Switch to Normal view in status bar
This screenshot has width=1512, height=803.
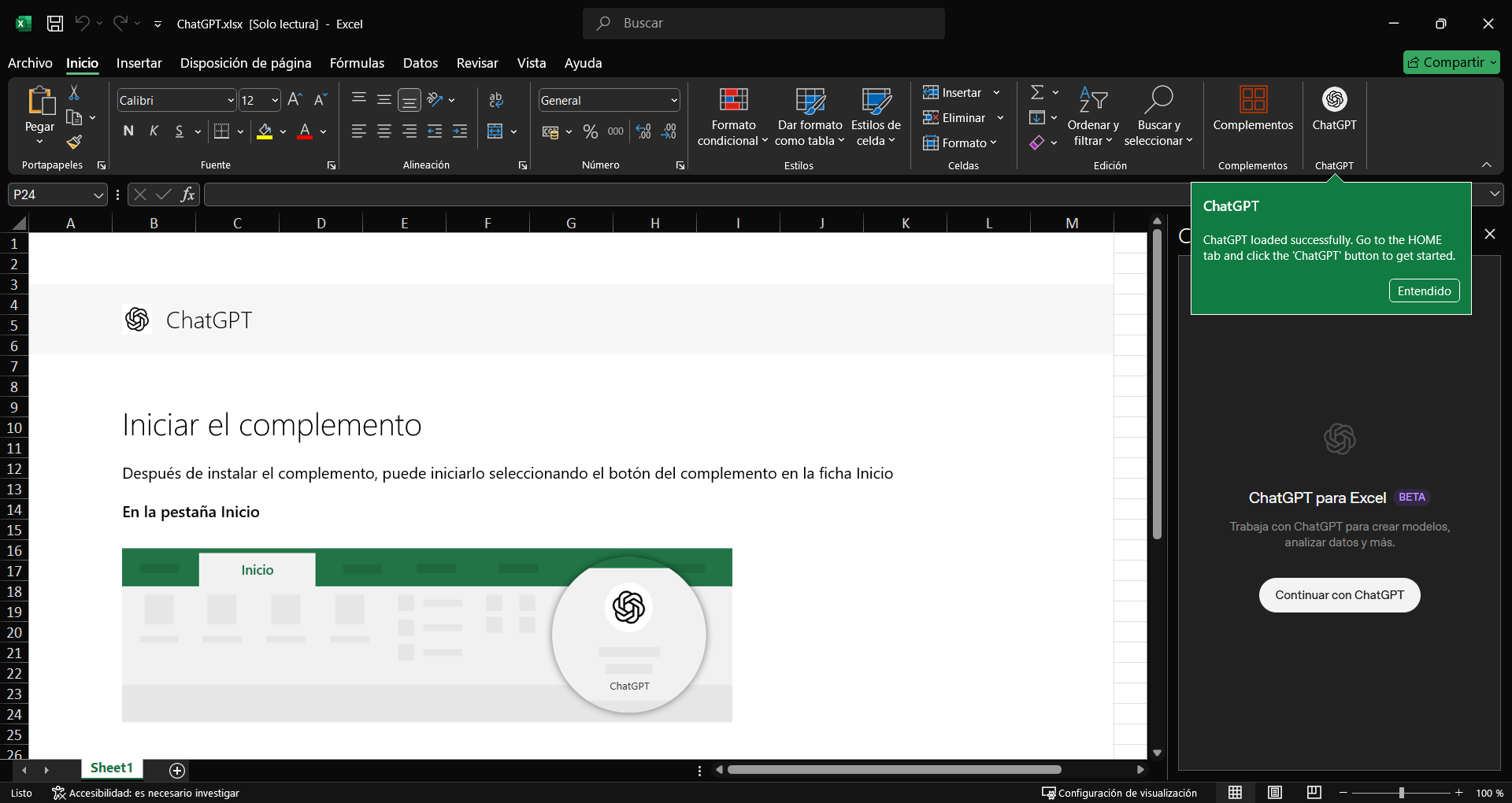click(x=1235, y=793)
